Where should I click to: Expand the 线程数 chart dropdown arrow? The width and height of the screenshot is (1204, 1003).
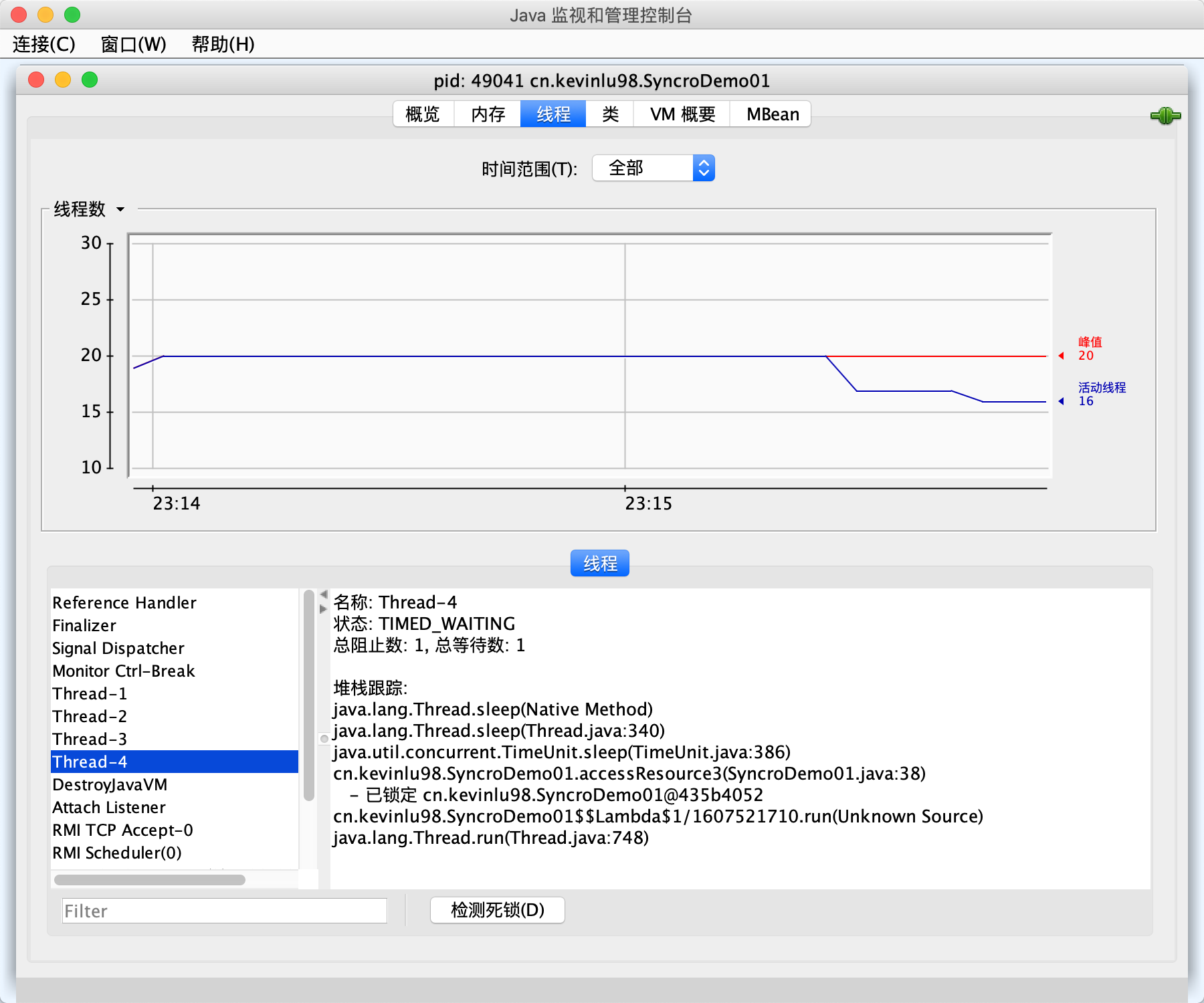click(x=120, y=209)
